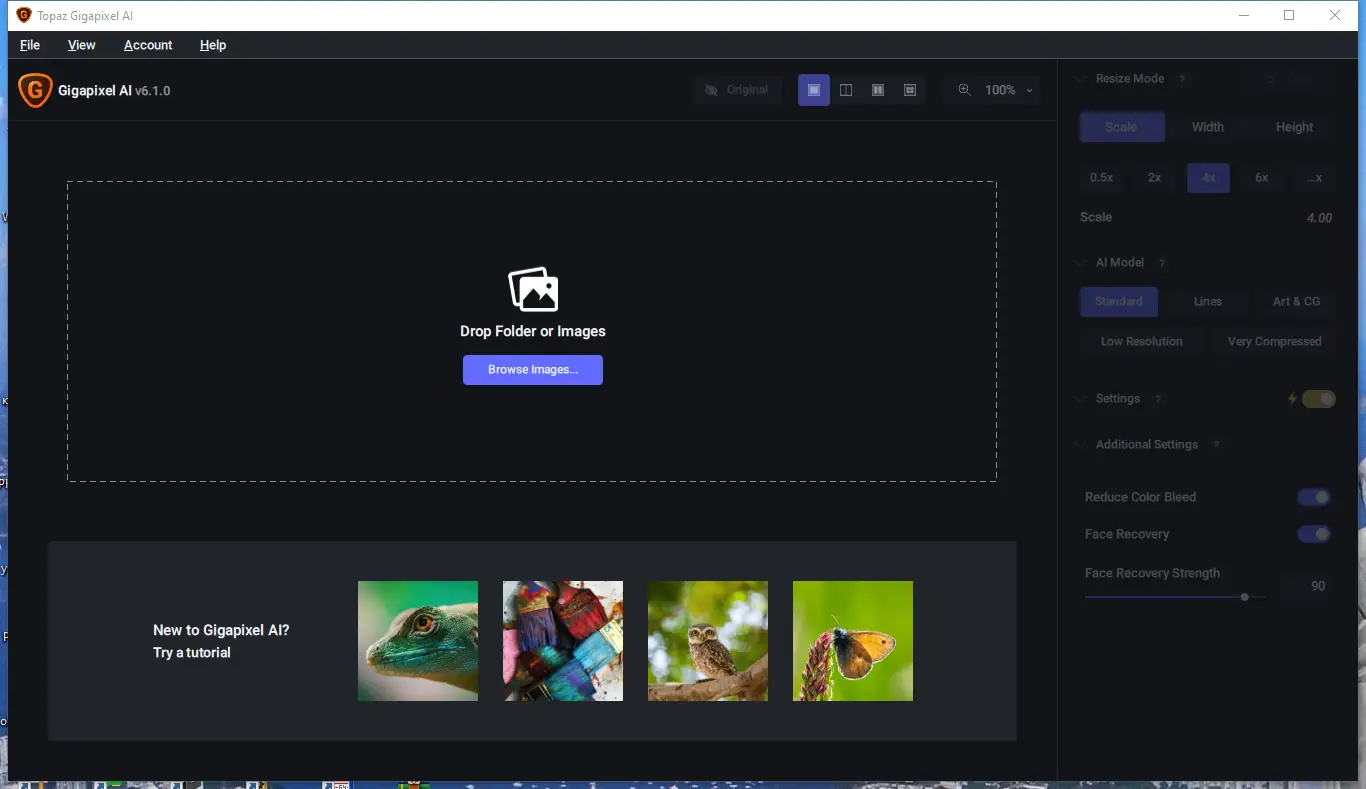
Task: Open the paint brushes tutorial thumbnail
Action: point(563,641)
